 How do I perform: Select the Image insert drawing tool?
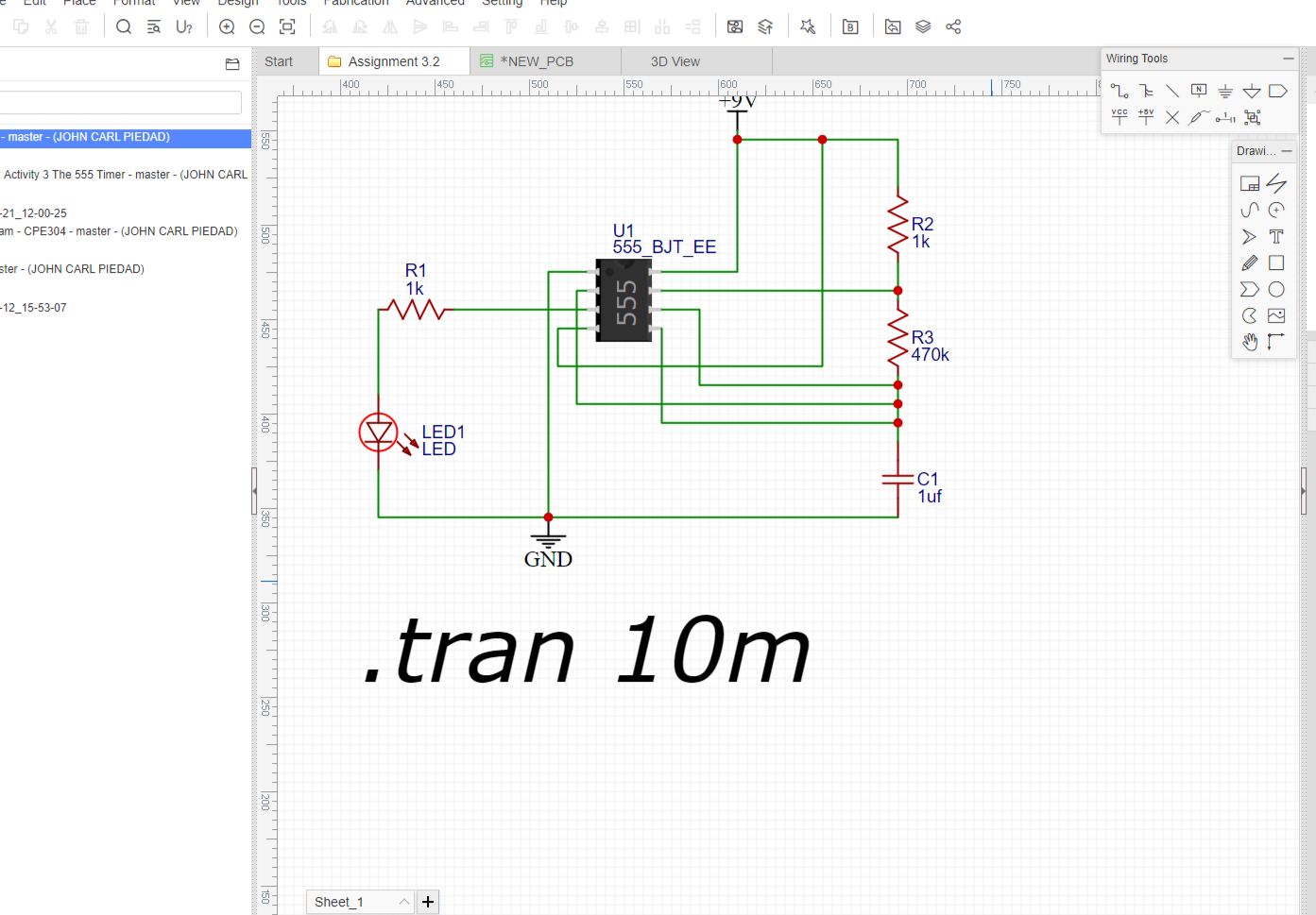pyautogui.click(x=1276, y=316)
